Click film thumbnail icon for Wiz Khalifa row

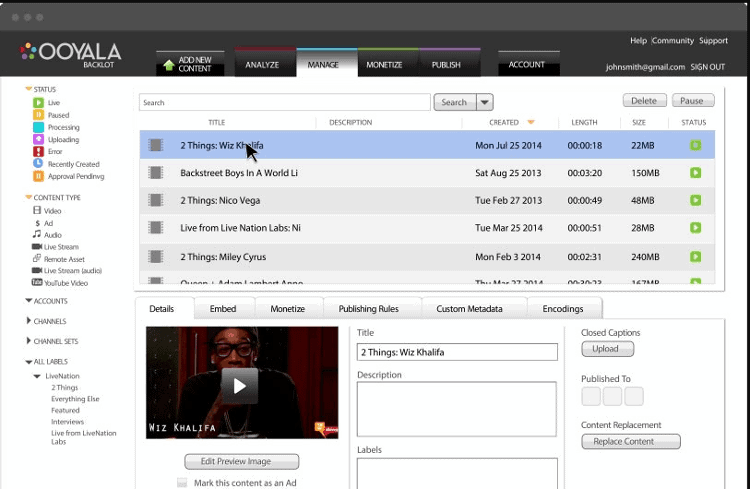coord(155,144)
